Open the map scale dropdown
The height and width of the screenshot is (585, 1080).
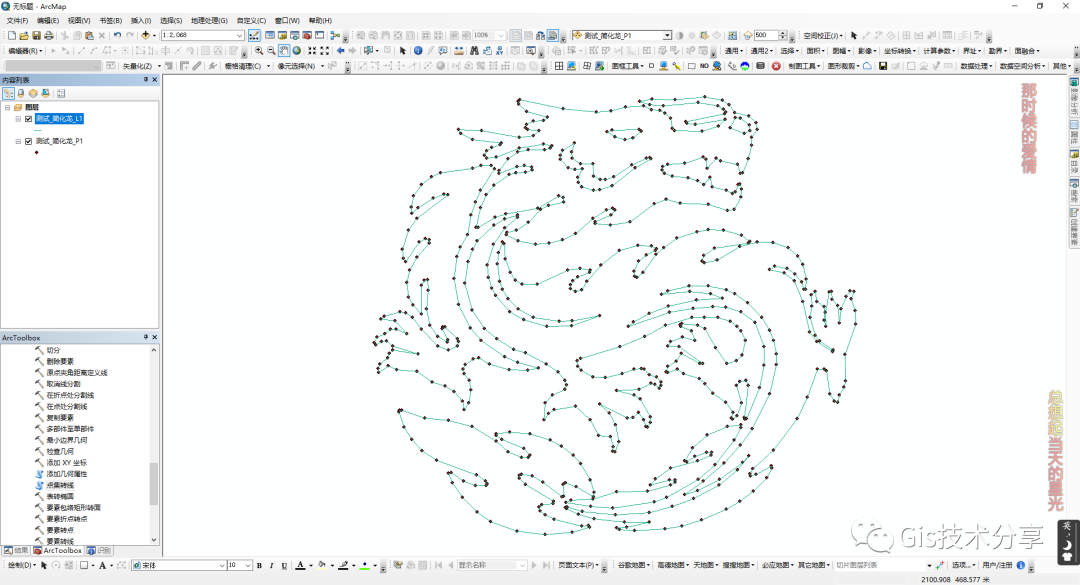point(239,35)
